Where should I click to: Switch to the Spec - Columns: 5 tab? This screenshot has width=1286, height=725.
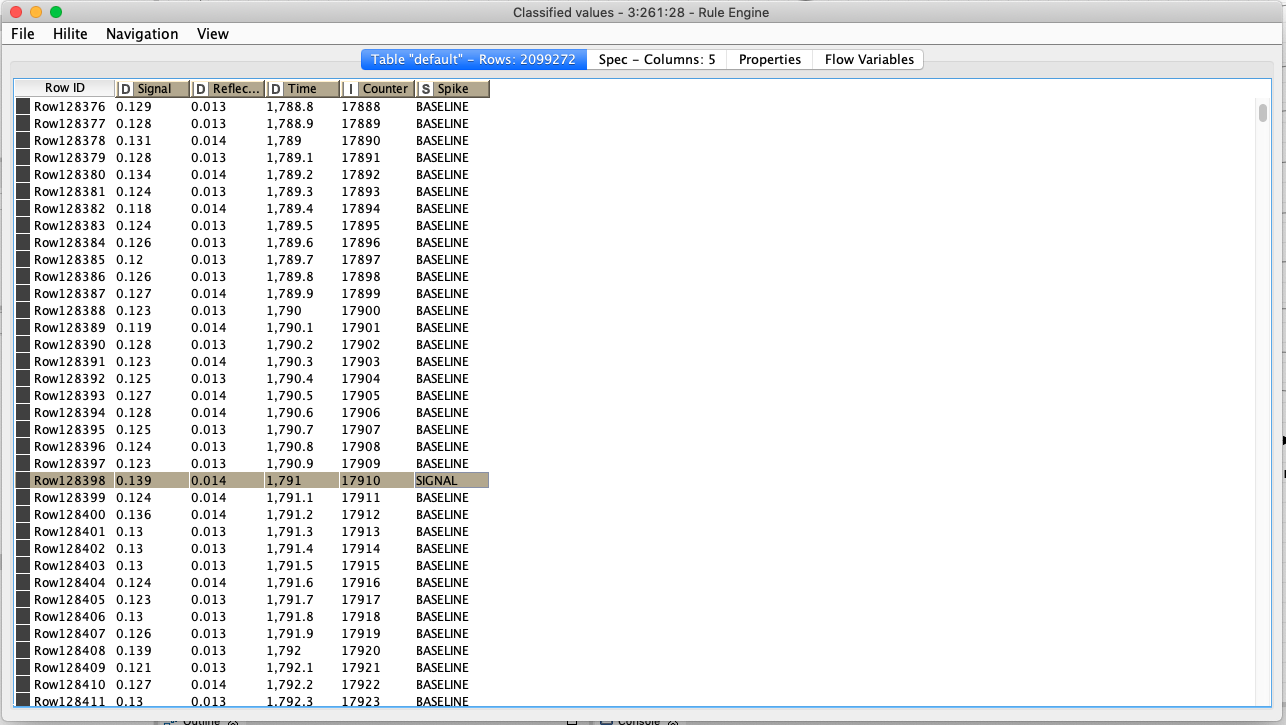[657, 59]
